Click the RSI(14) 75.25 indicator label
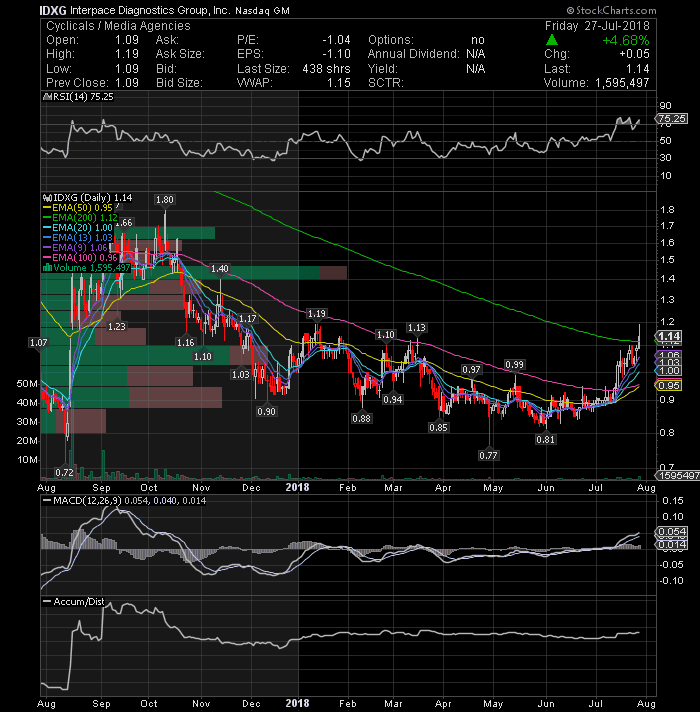The height and width of the screenshot is (712, 700). tap(83, 97)
